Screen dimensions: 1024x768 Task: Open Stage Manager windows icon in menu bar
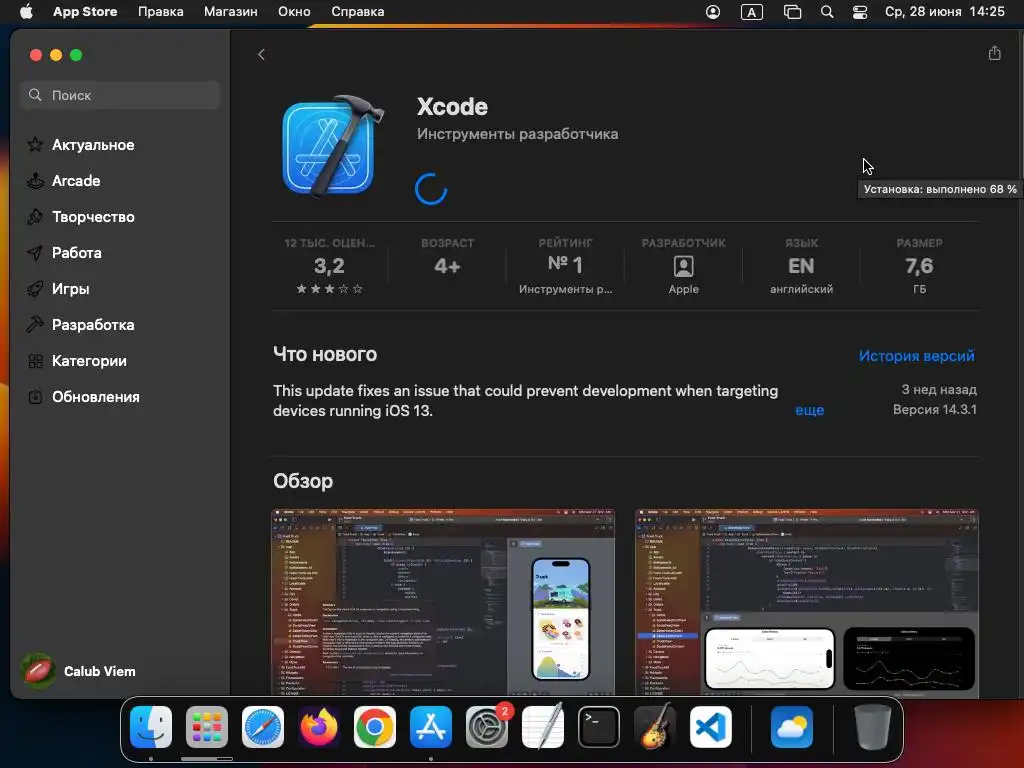pos(792,12)
